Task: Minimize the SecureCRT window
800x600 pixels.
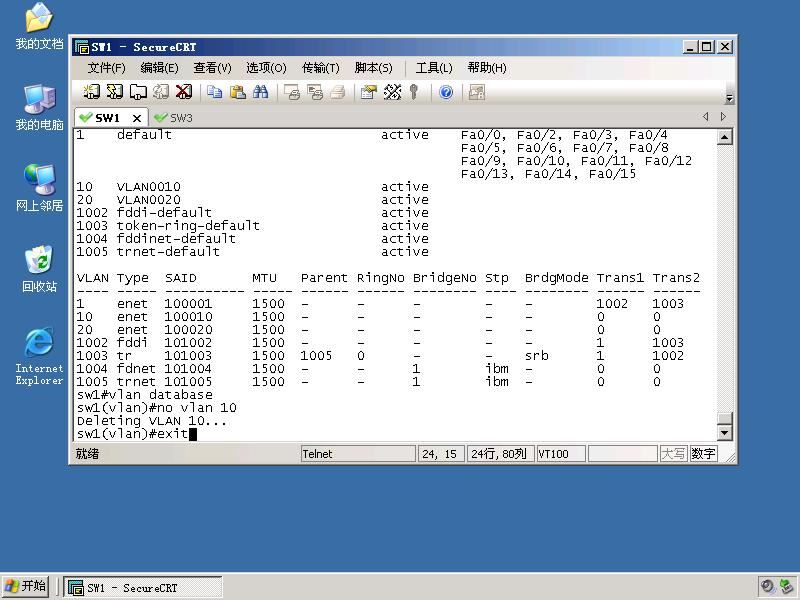Action: 690,47
